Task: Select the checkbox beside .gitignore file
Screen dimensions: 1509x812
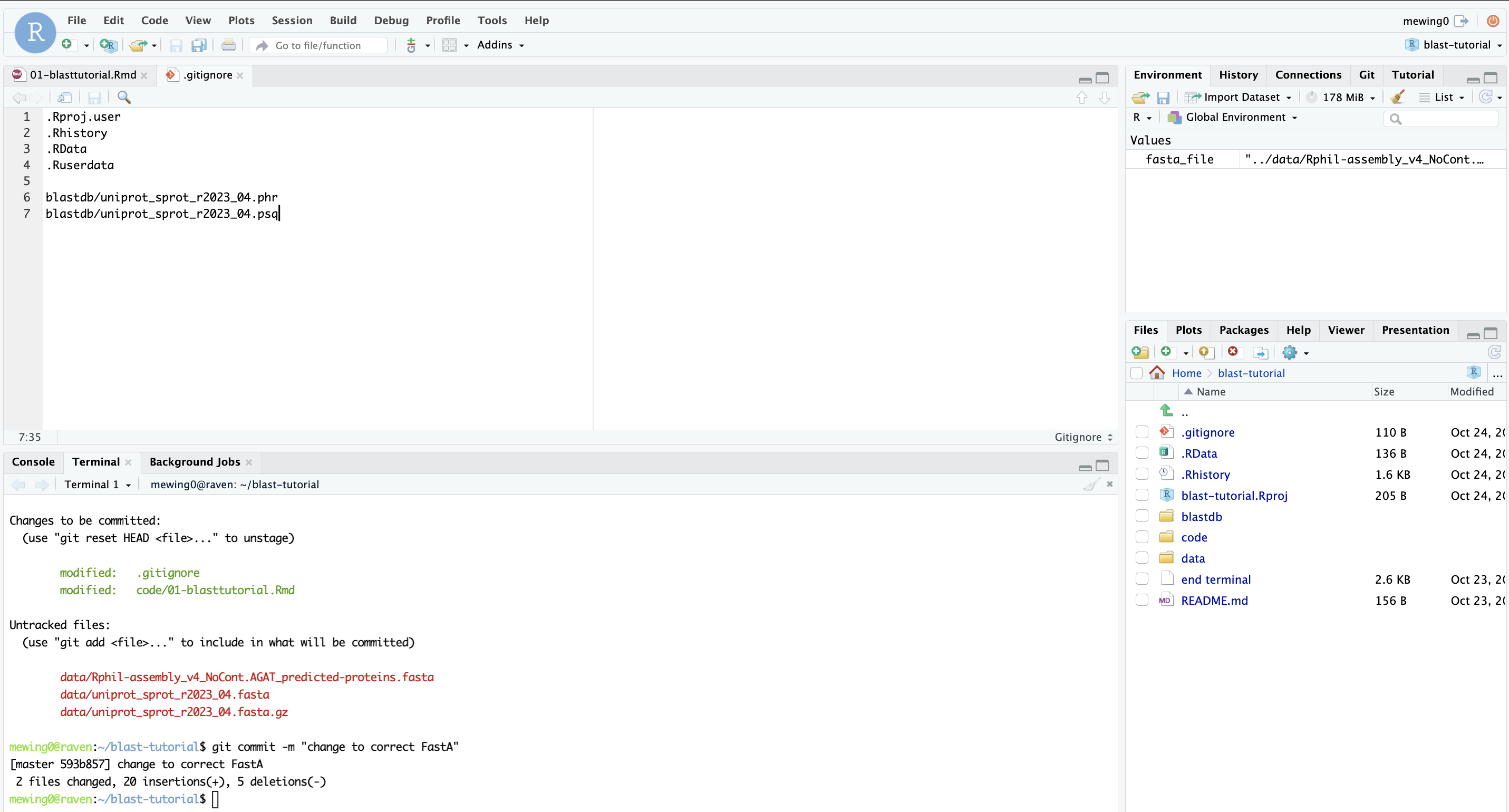Action: pyautogui.click(x=1142, y=432)
